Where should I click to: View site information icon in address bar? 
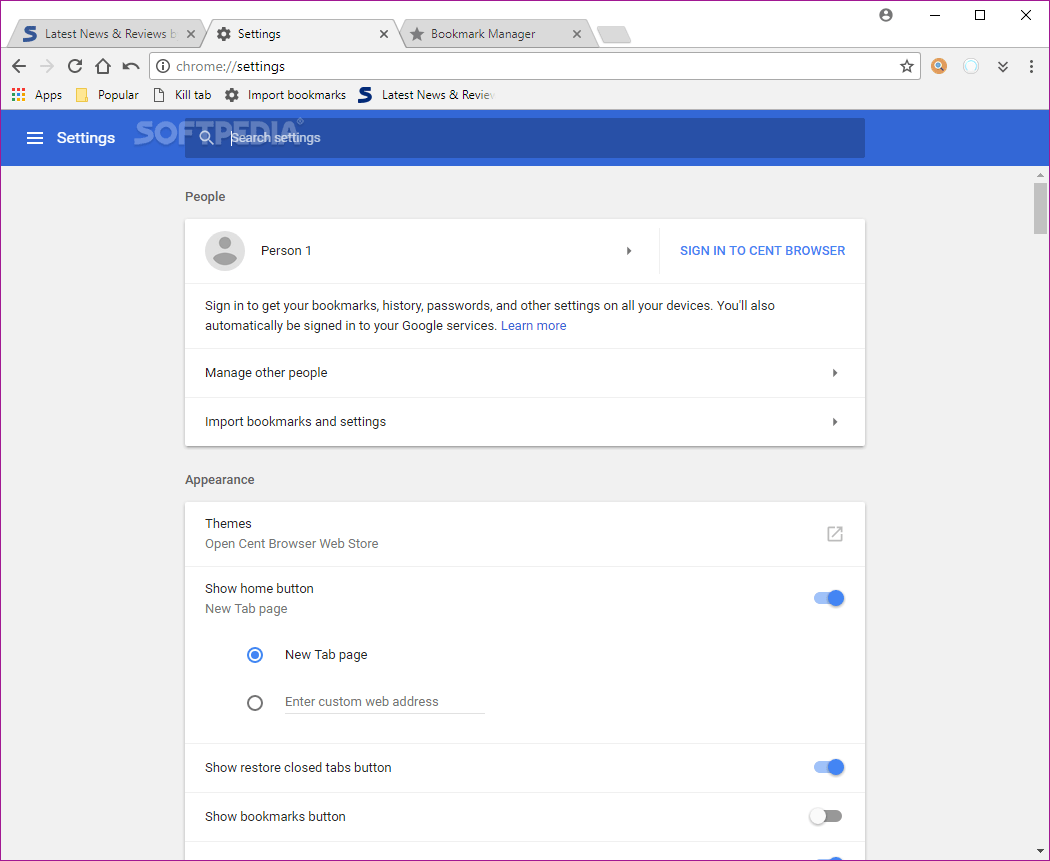163,66
